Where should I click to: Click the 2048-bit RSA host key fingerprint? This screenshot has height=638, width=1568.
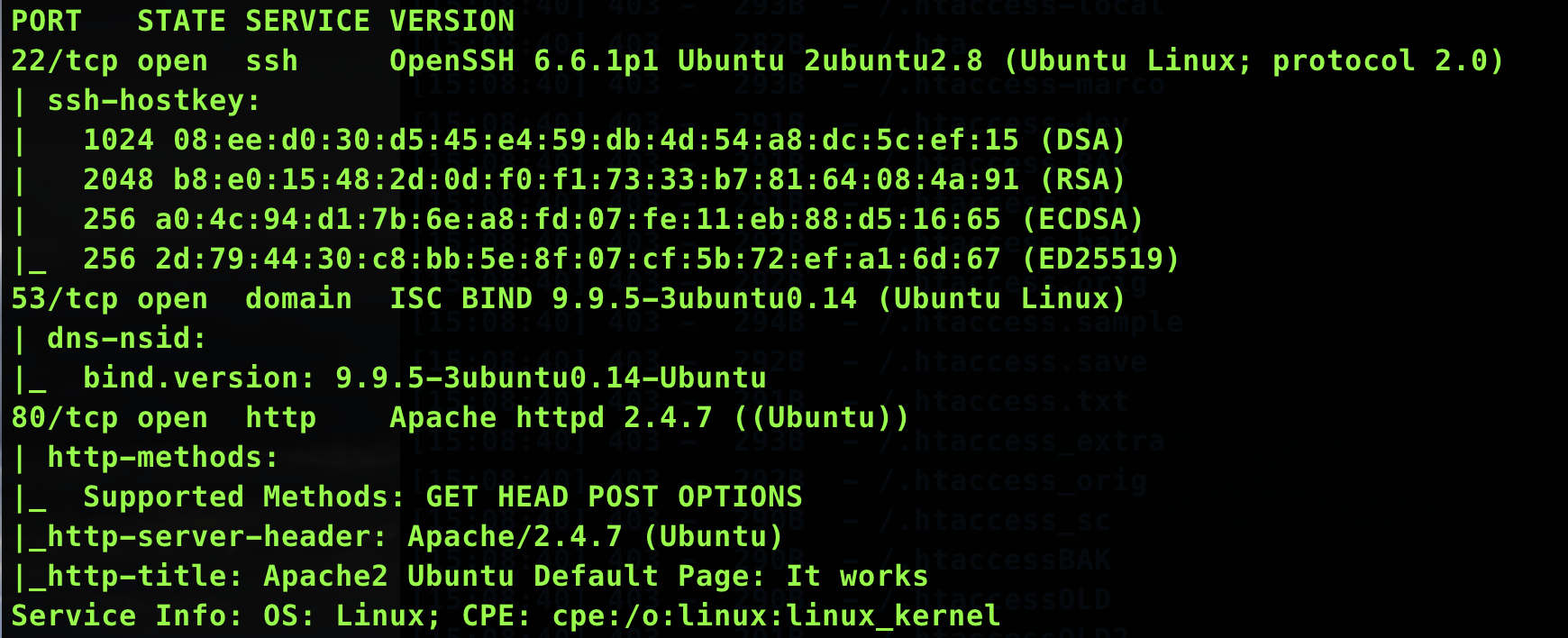(x=596, y=179)
